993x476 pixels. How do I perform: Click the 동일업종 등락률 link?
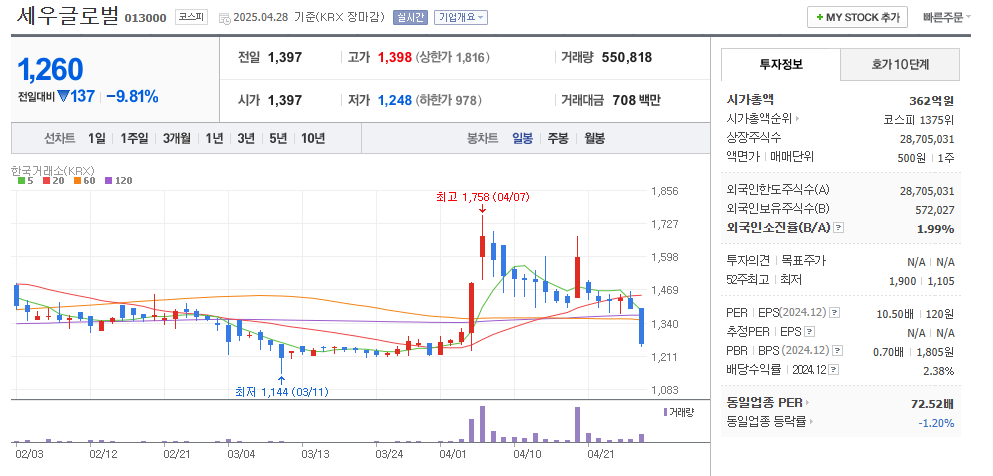(766, 422)
